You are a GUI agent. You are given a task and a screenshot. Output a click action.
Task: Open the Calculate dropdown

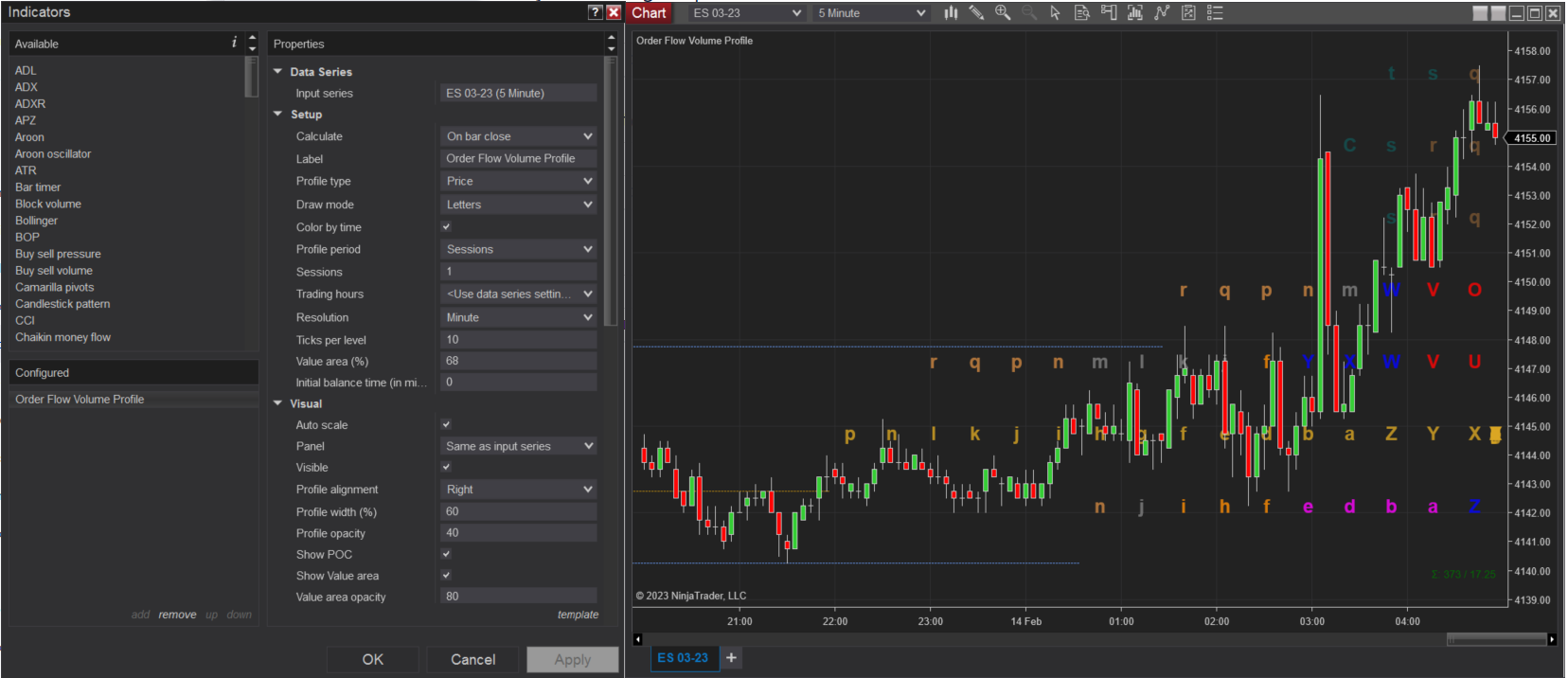(519, 136)
